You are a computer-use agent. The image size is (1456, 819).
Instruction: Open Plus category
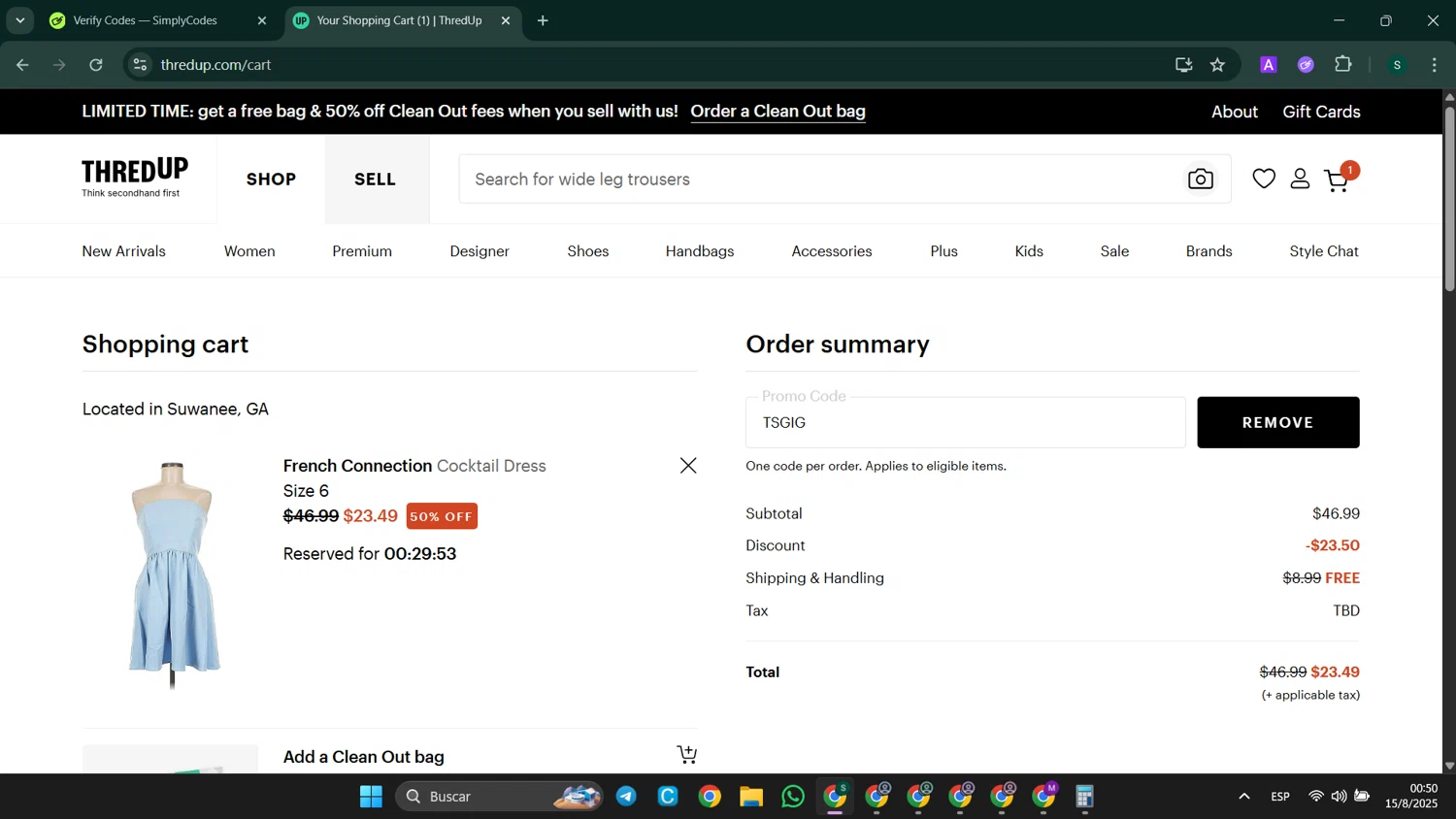coord(943,251)
